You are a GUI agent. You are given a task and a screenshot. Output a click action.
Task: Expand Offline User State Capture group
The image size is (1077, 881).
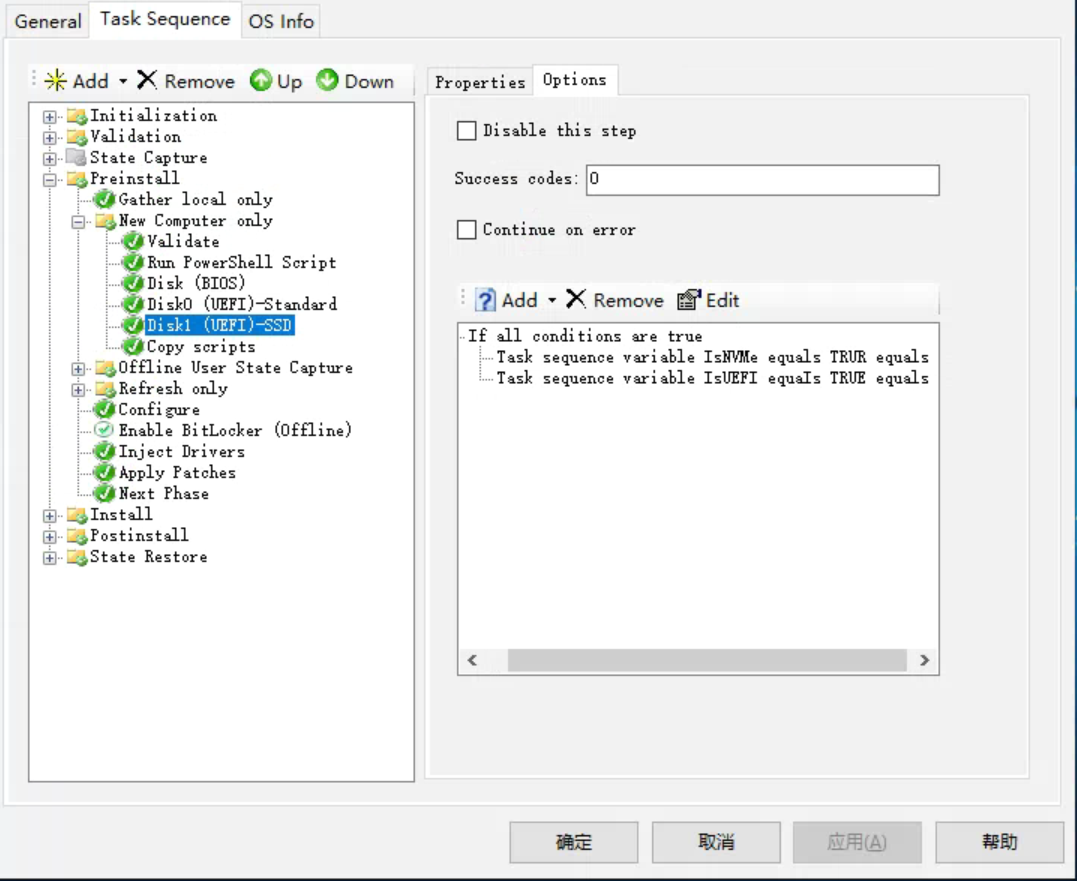[x=78, y=369]
